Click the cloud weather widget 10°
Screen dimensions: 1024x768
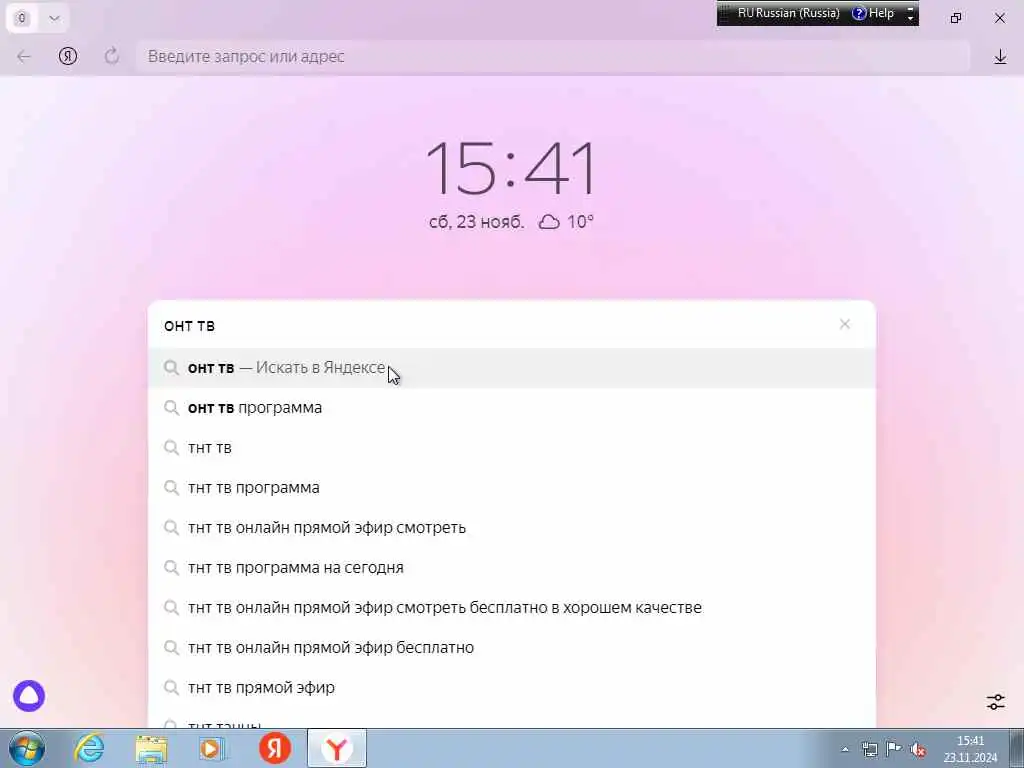(x=566, y=222)
